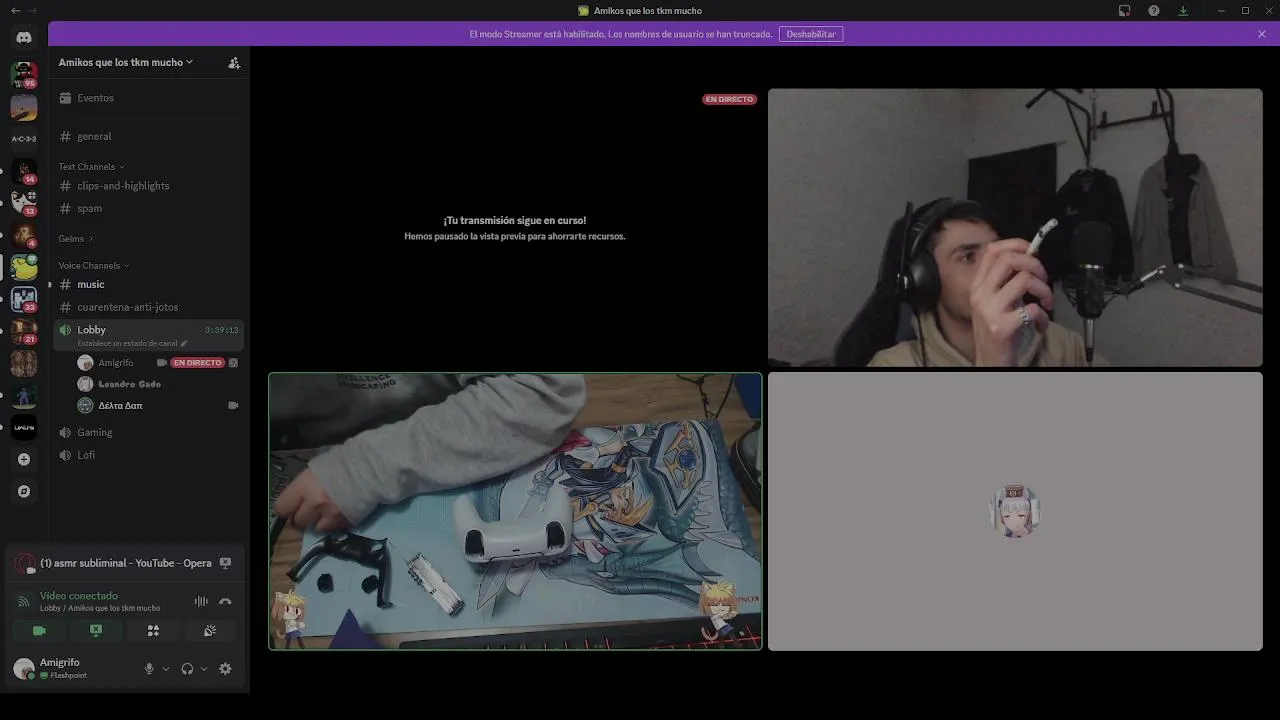1280x720 pixels.
Task: Open Discord home direct messages icon
Action: (x=24, y=37)
